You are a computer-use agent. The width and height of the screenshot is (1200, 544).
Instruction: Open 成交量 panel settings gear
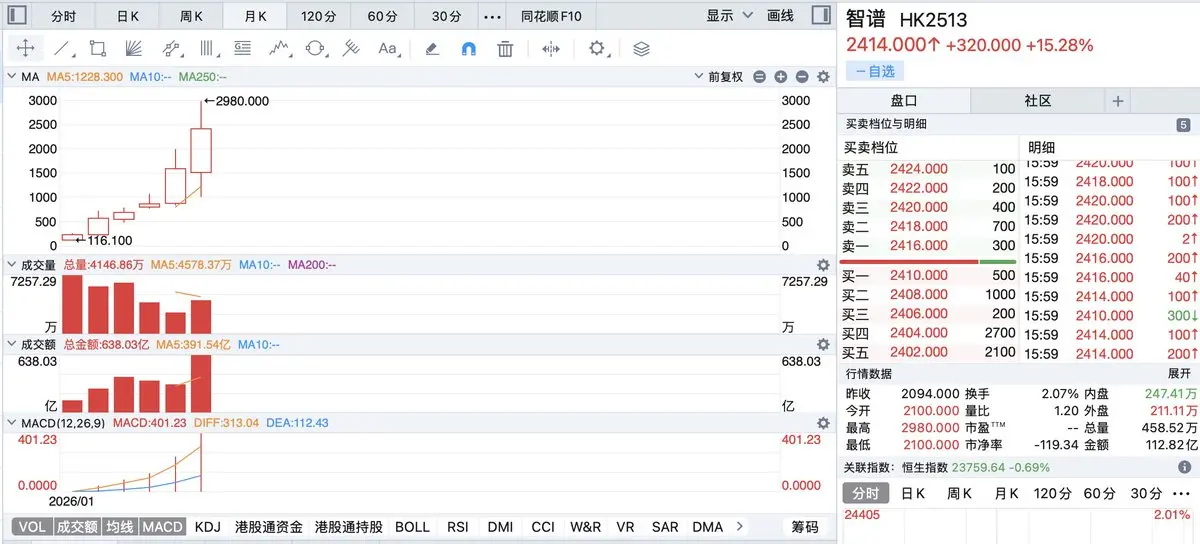(823, 265)
